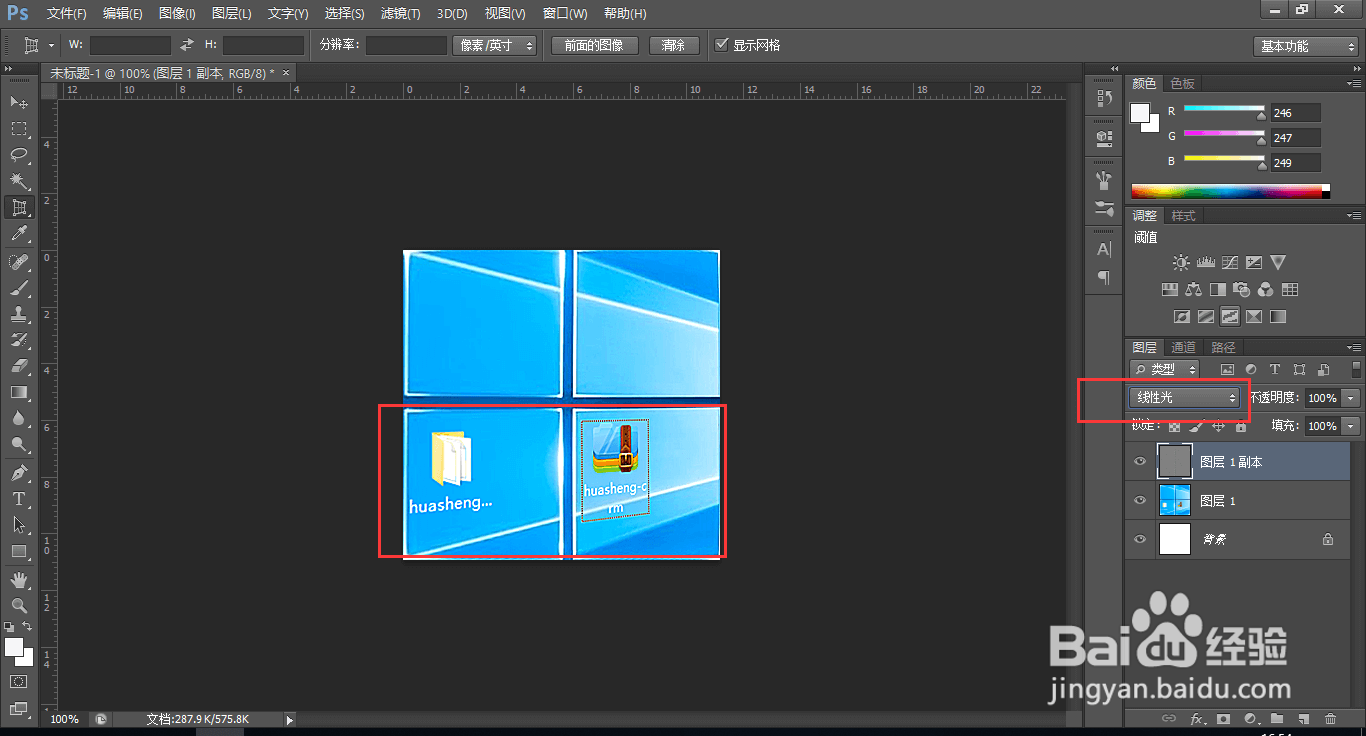
Task: Create a new layer with bottom icon
Action: click(x=1304, y=718)
